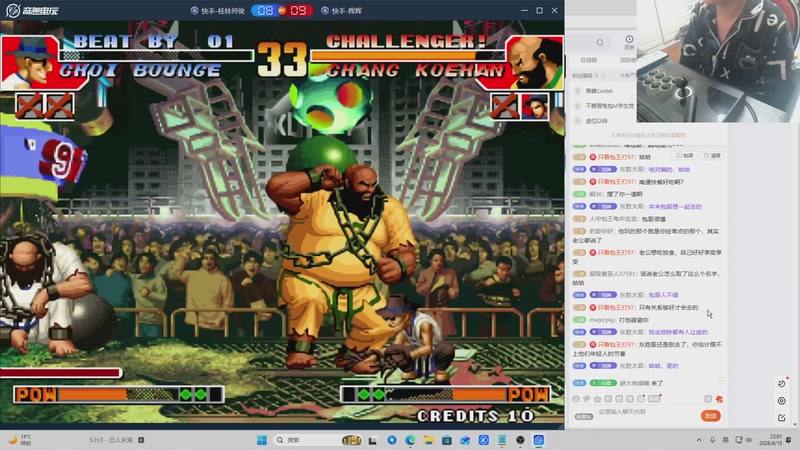Screen dimensions: 800x450
Task: Click the edit/share square icon in side strip
Action: pos(782,418)
